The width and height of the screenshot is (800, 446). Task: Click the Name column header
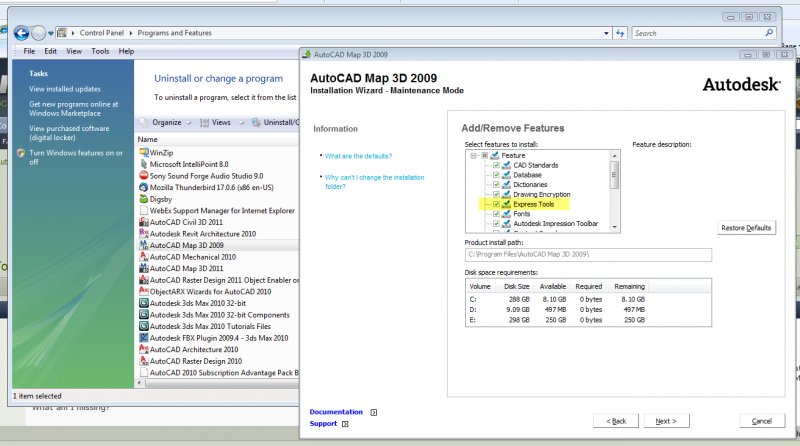[x=147, y=139]
